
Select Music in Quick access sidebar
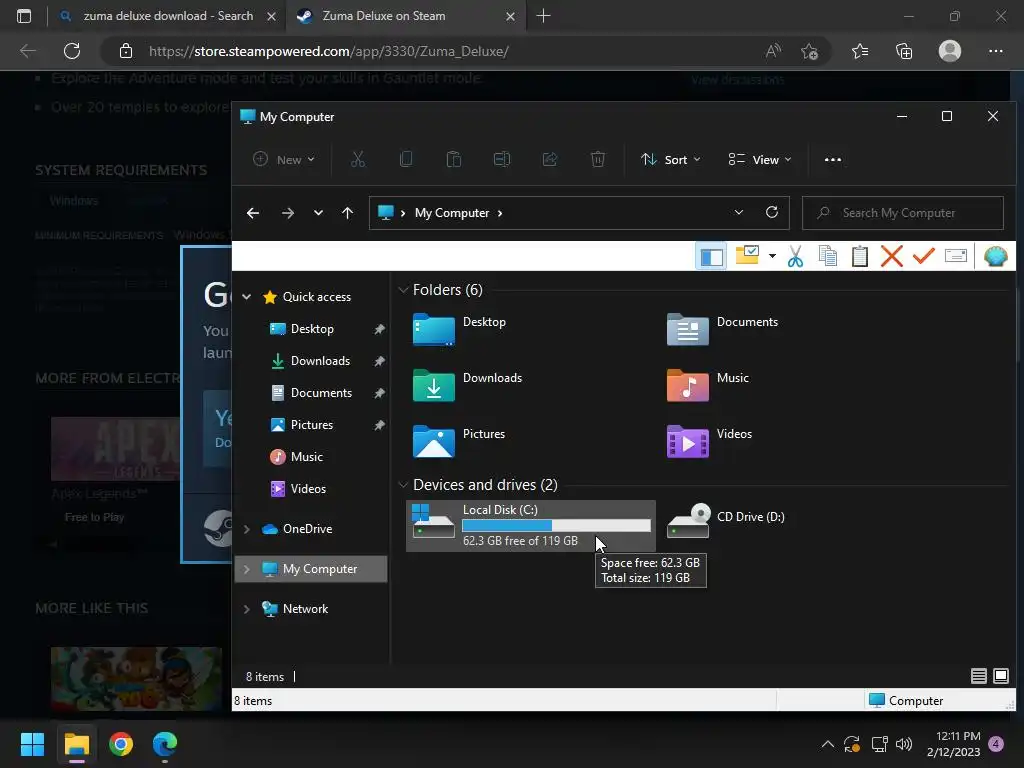pos(306,456)
